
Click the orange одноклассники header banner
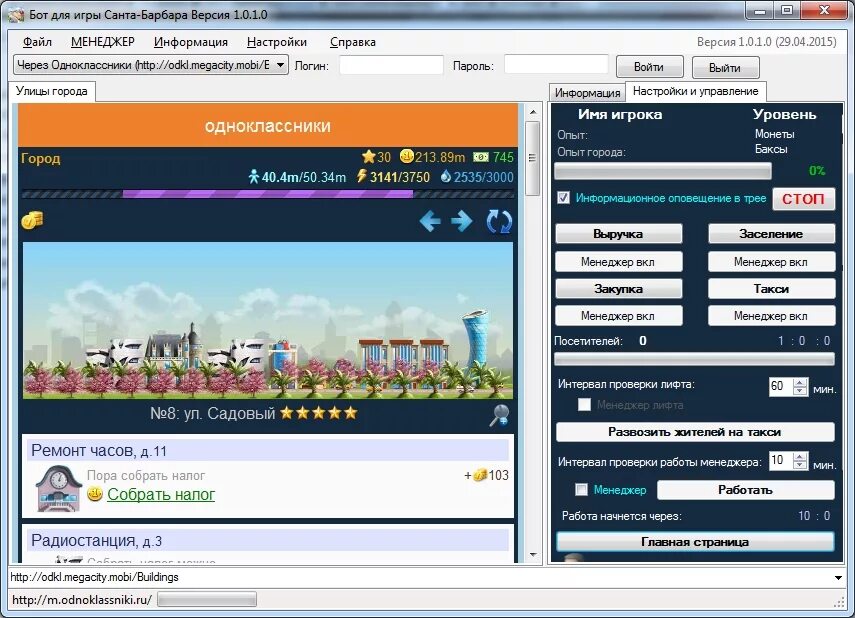tap(267, 125)
